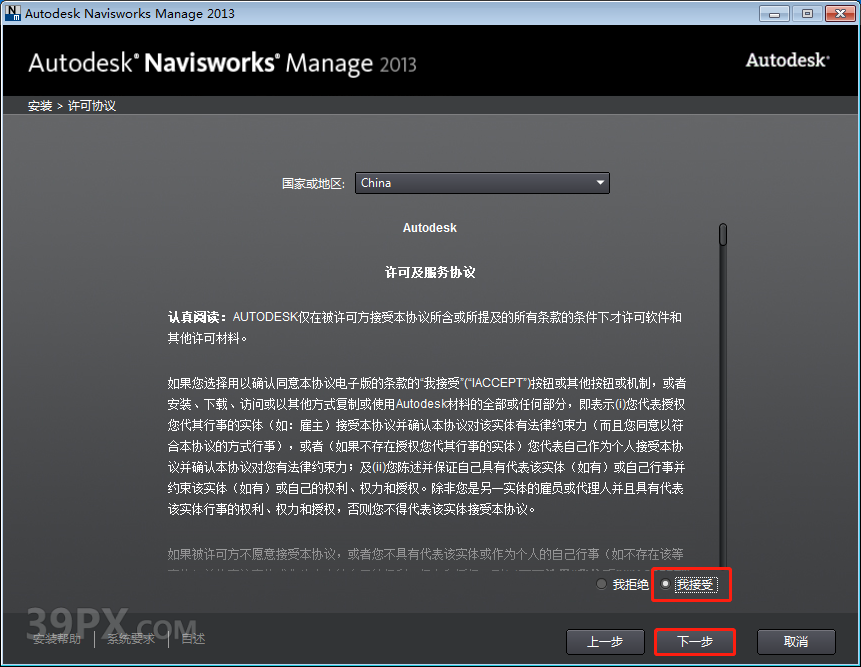Select the 我拒绝 (I Decline) radio button
This screenshot has width=861, height=667.
[x=601, y=584]
